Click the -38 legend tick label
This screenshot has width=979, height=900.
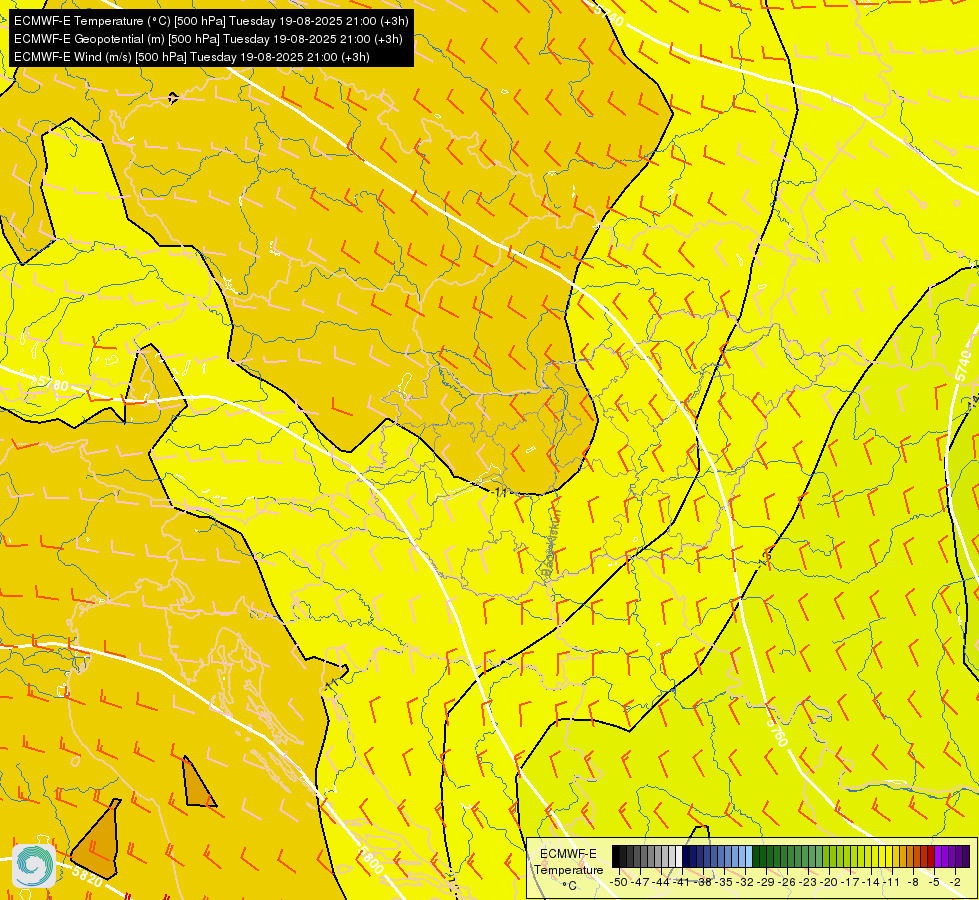point(703,883)
